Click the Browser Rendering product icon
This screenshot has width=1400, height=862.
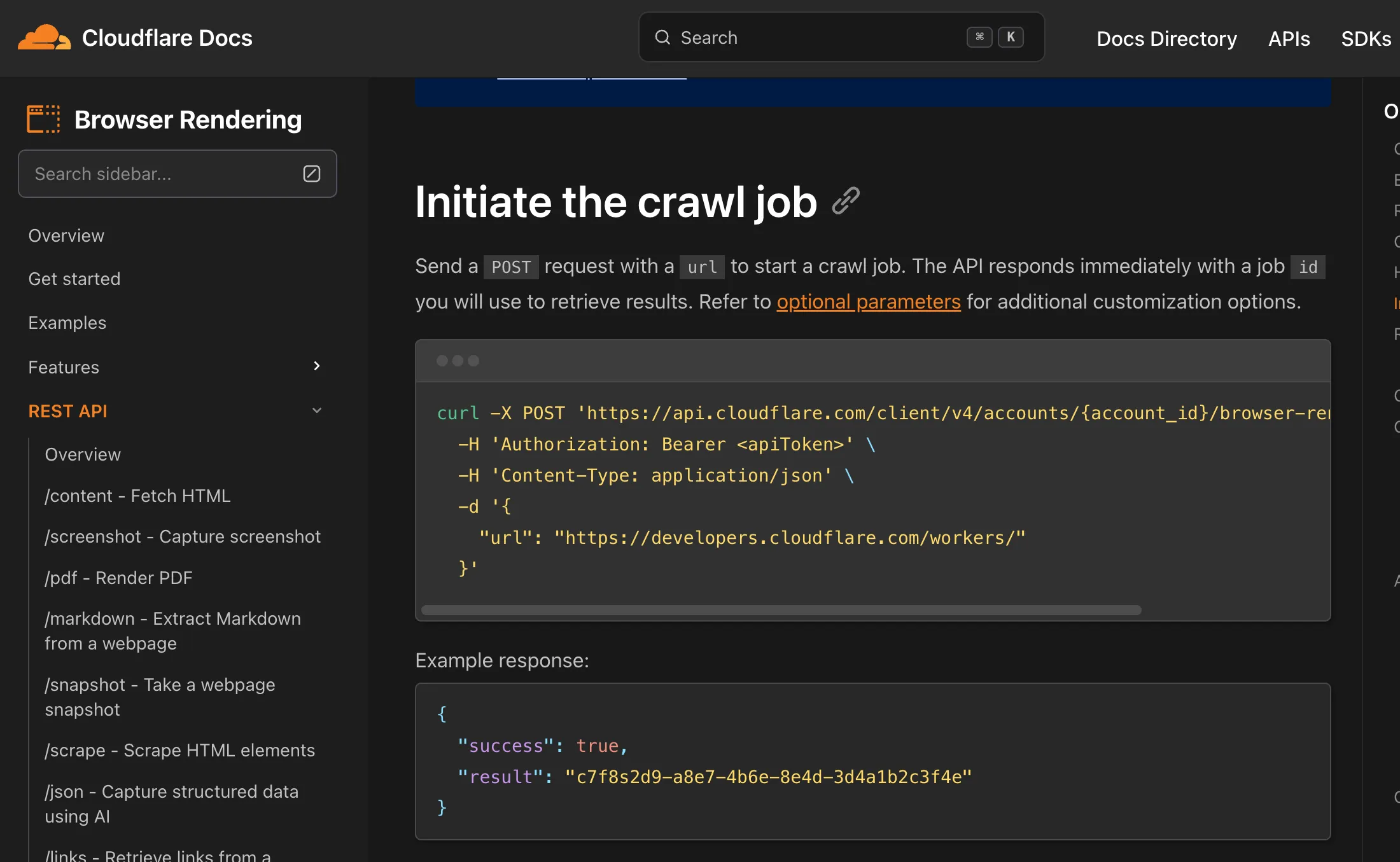pyautogui.click(x=43, y=120)
